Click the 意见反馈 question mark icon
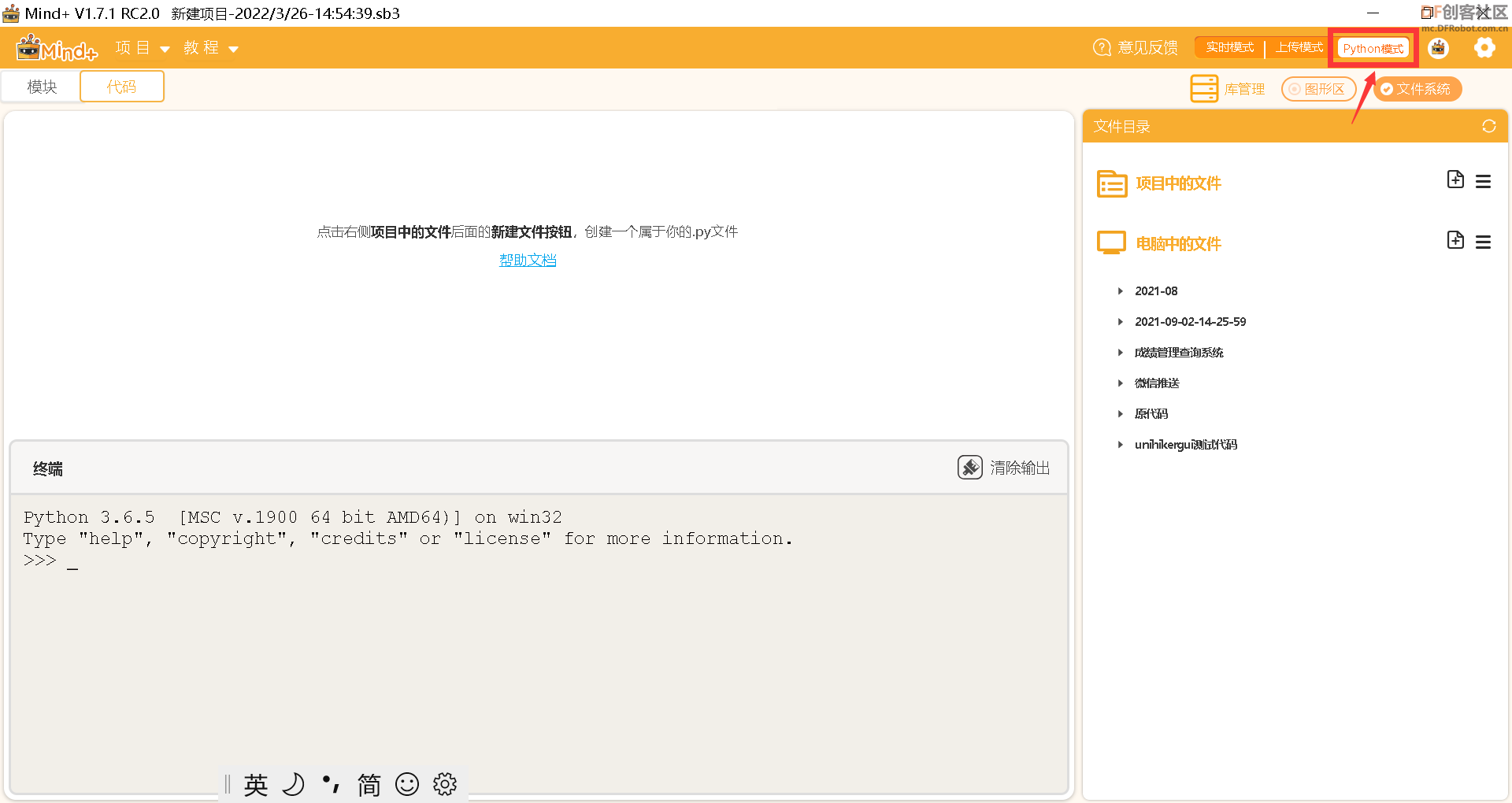Image resolution: width=1512 pixels, height=803 pixels. tap(1102, 48)
